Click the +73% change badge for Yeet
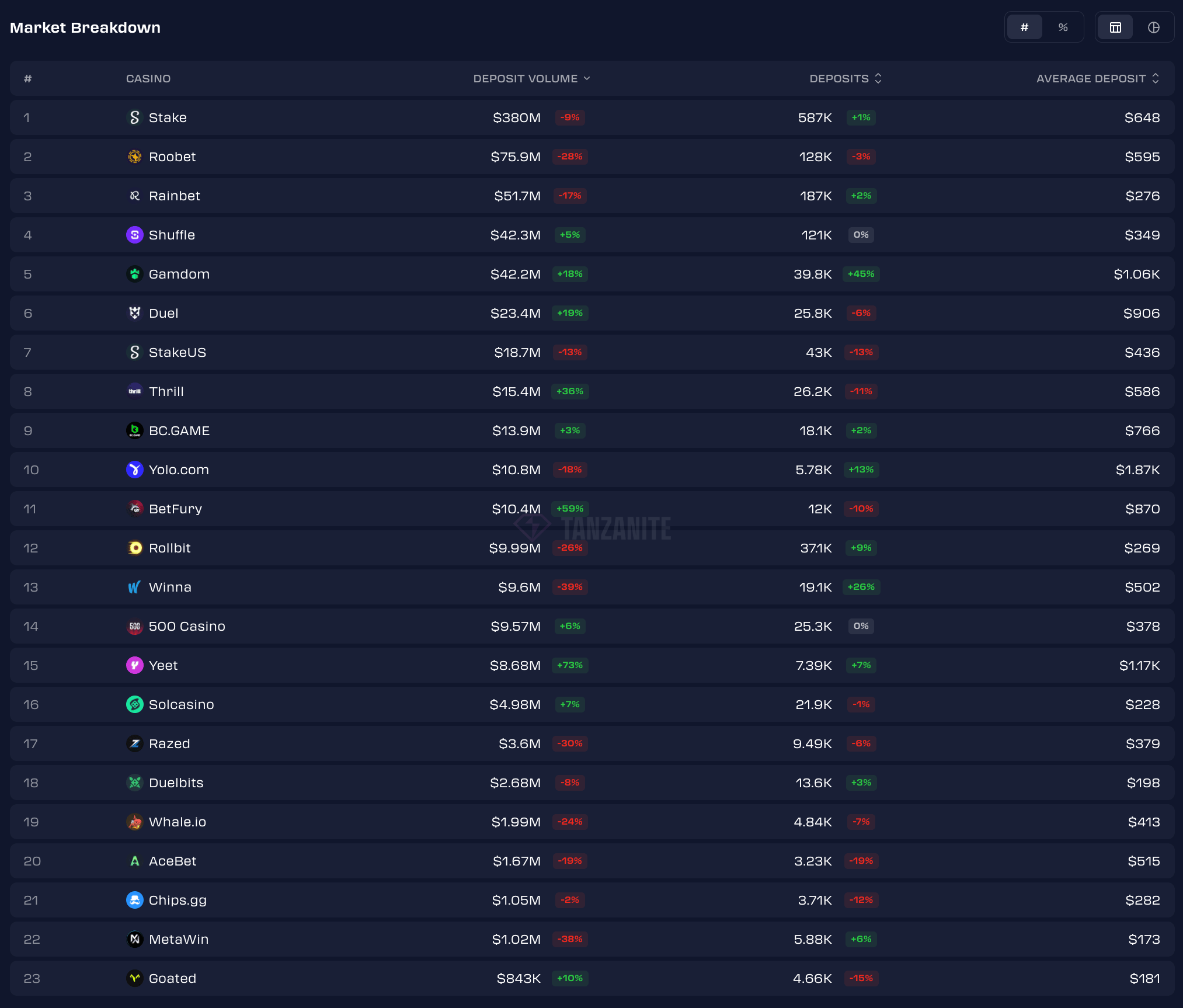 coord(570,665)
